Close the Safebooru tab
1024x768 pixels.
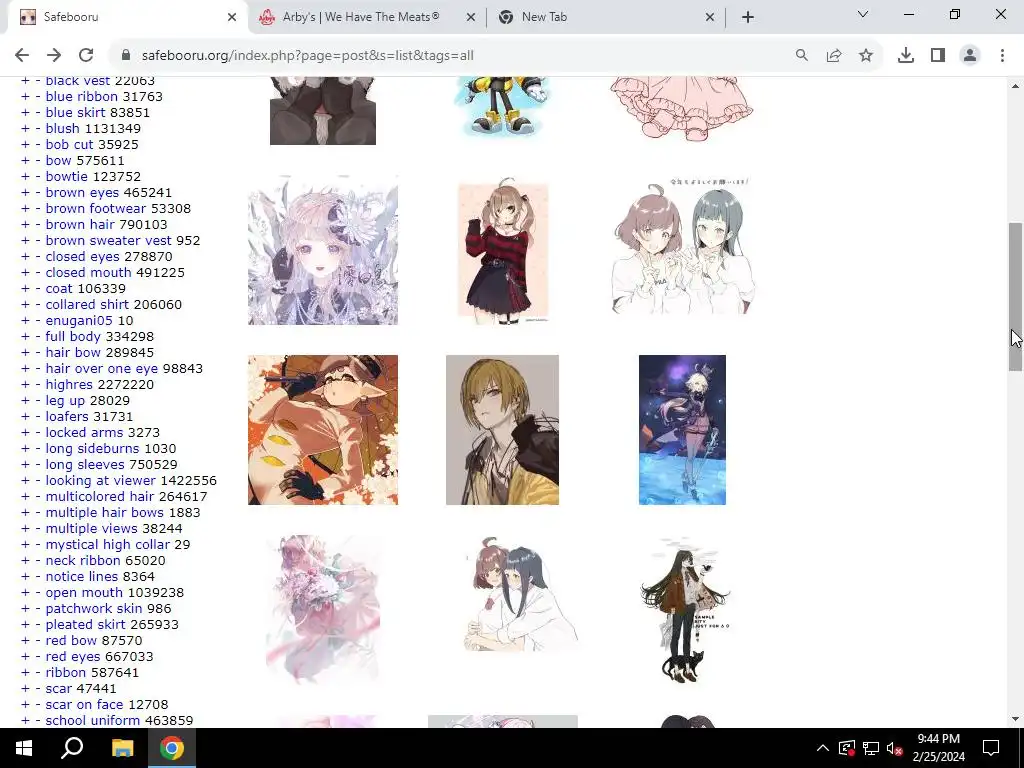coord(232,17)
